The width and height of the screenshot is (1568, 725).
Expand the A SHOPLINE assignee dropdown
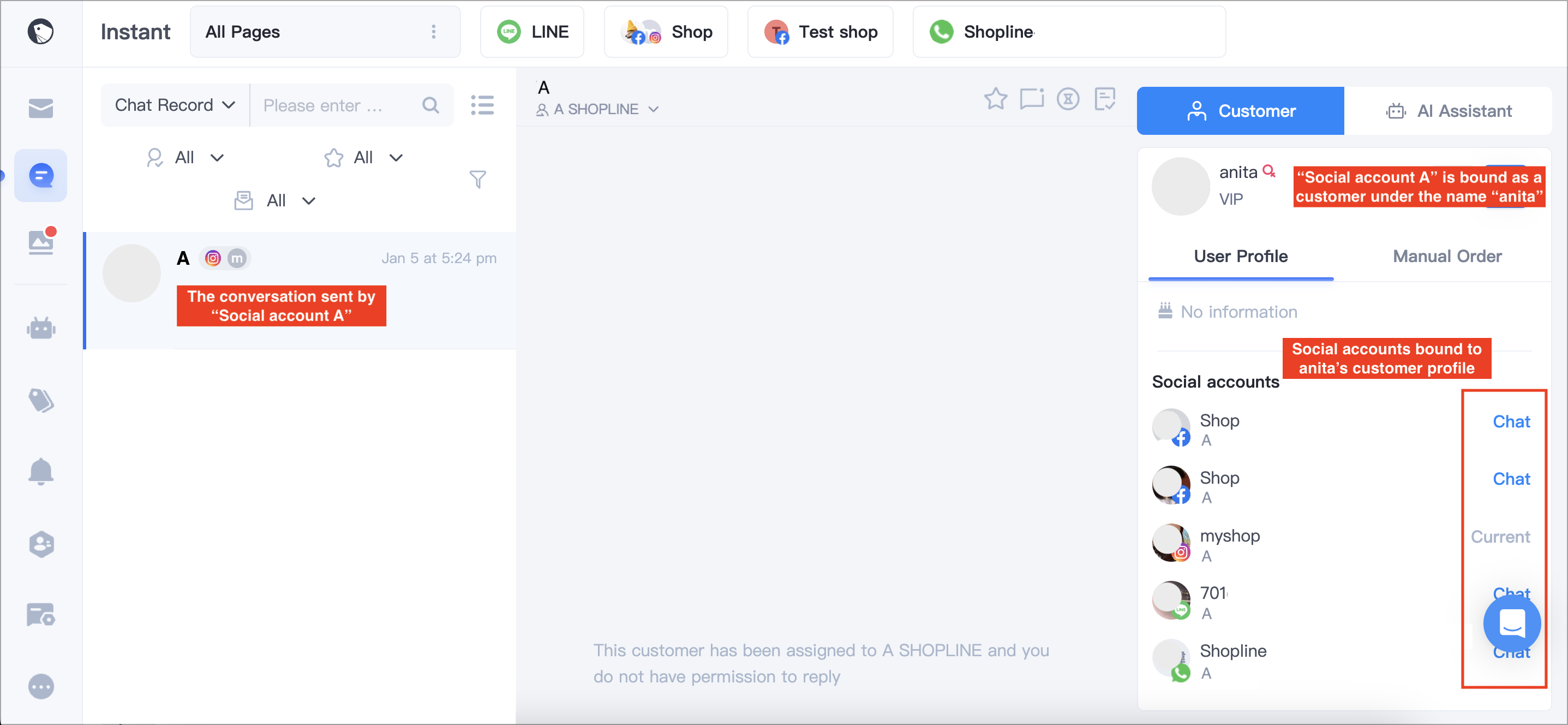597,110
